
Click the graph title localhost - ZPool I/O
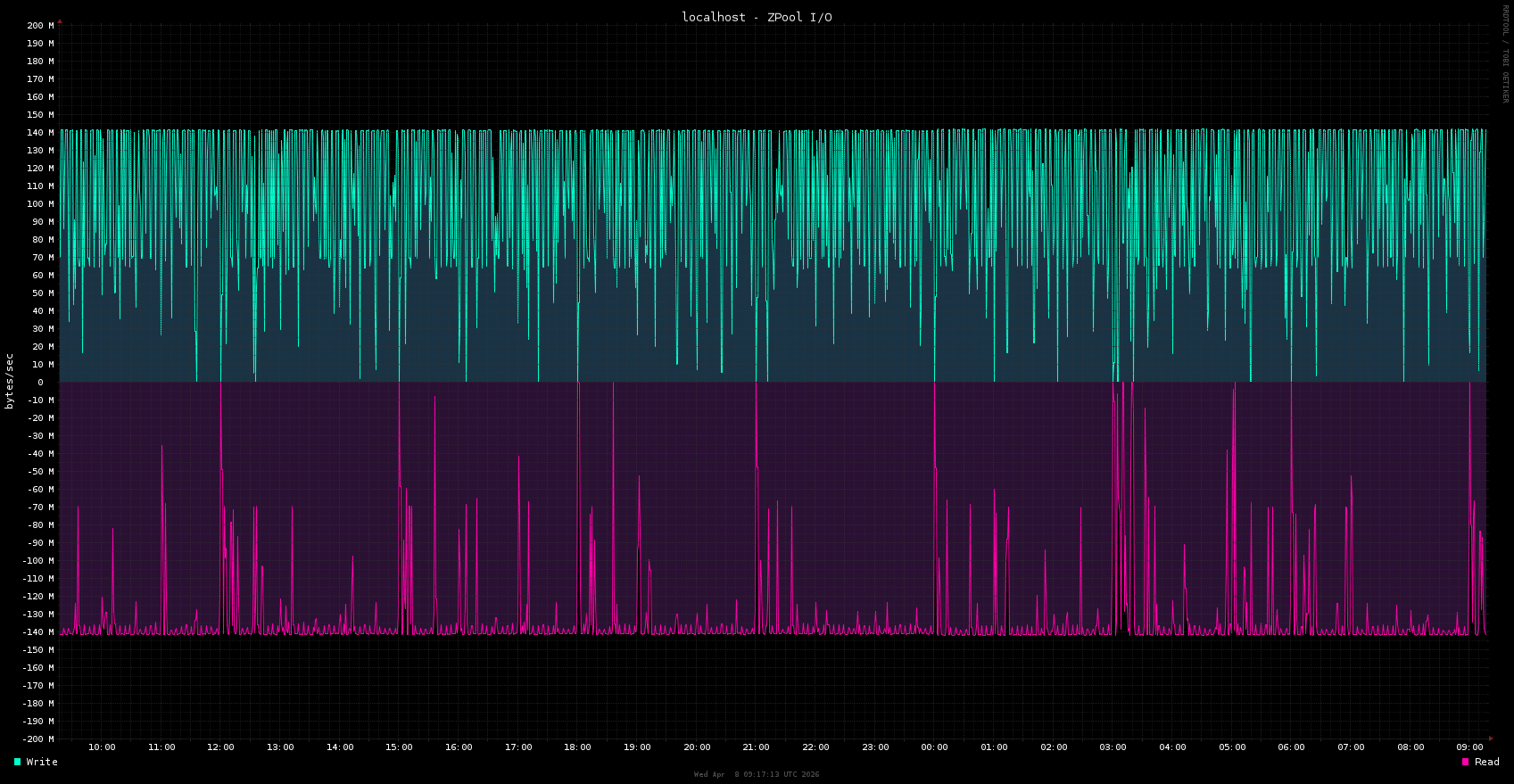[757, 17]
